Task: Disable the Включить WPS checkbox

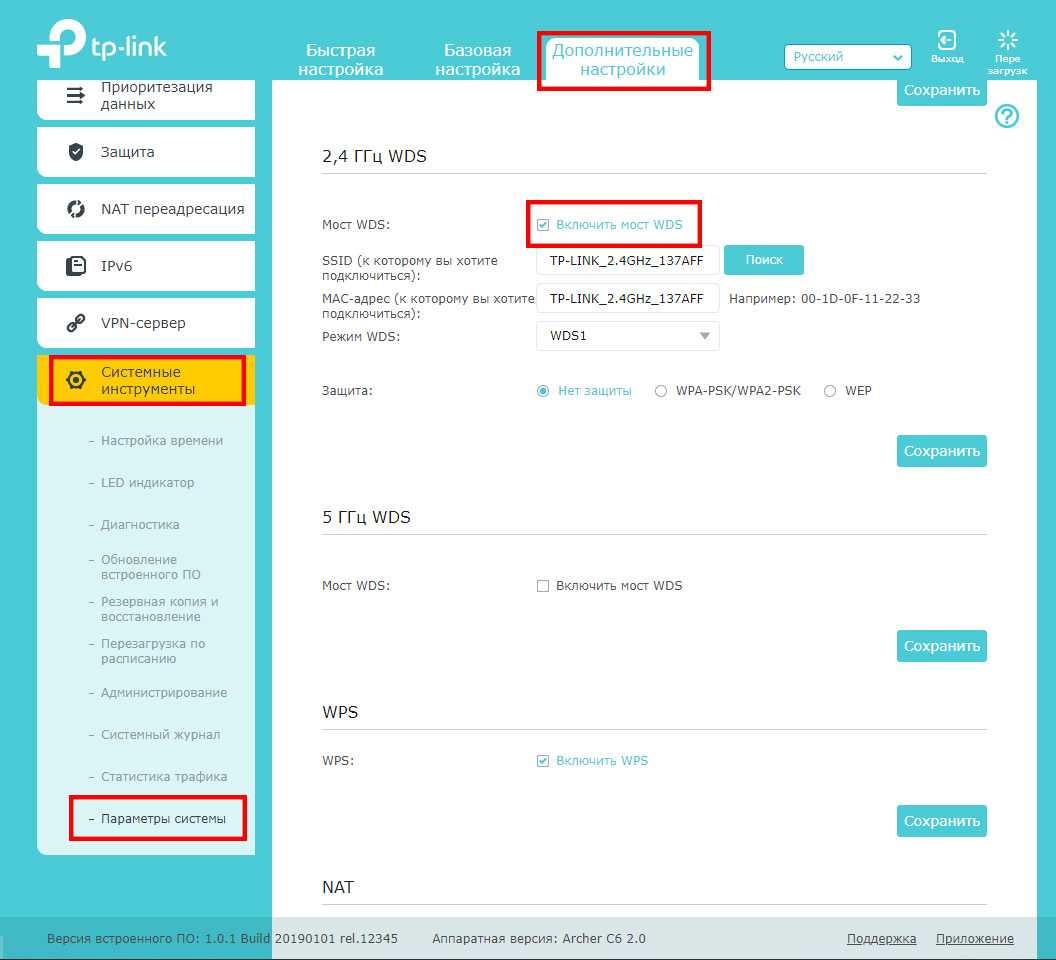Action: pyautogui.click(x=543, y=761)
